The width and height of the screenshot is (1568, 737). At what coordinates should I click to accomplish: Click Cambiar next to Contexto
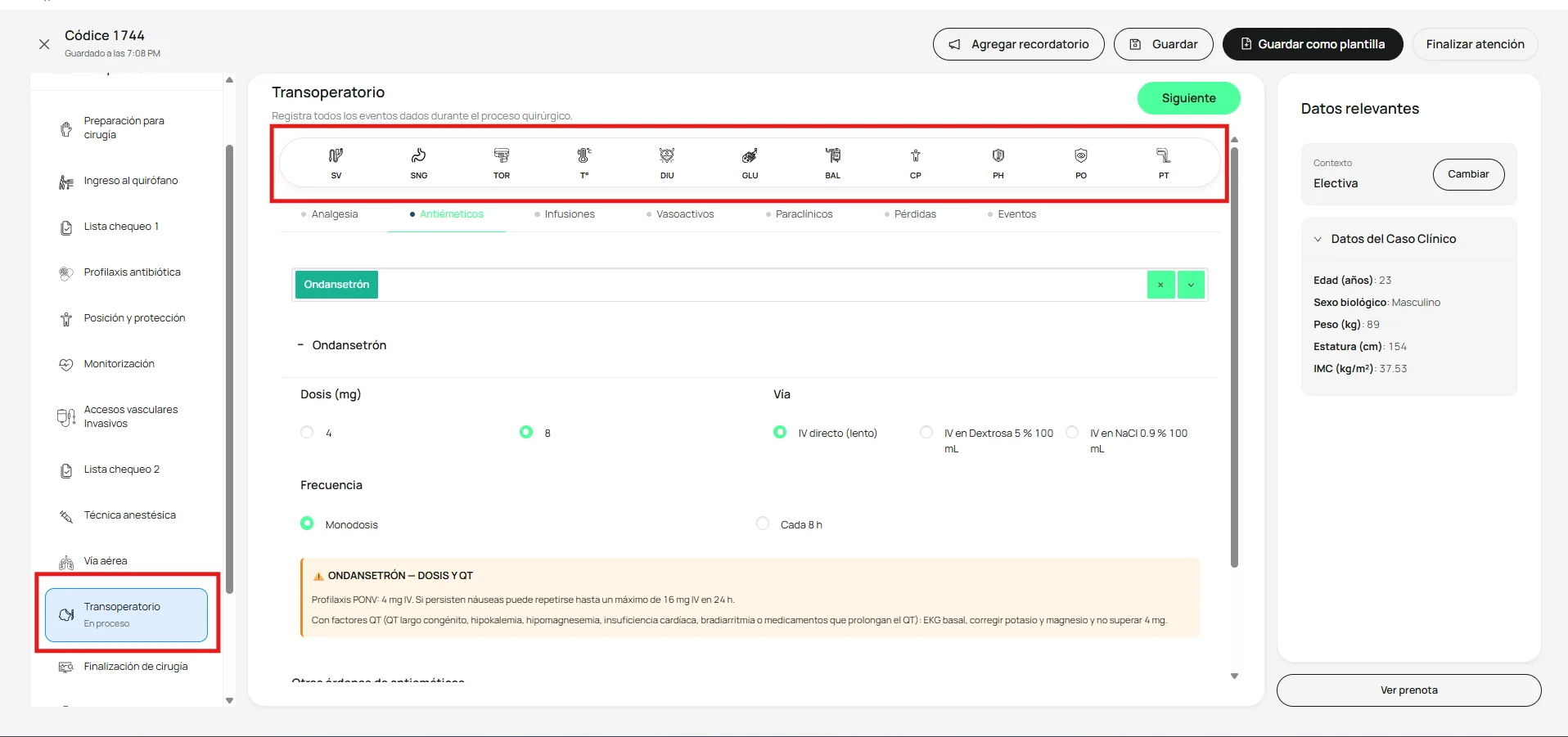pos(1468,174)
